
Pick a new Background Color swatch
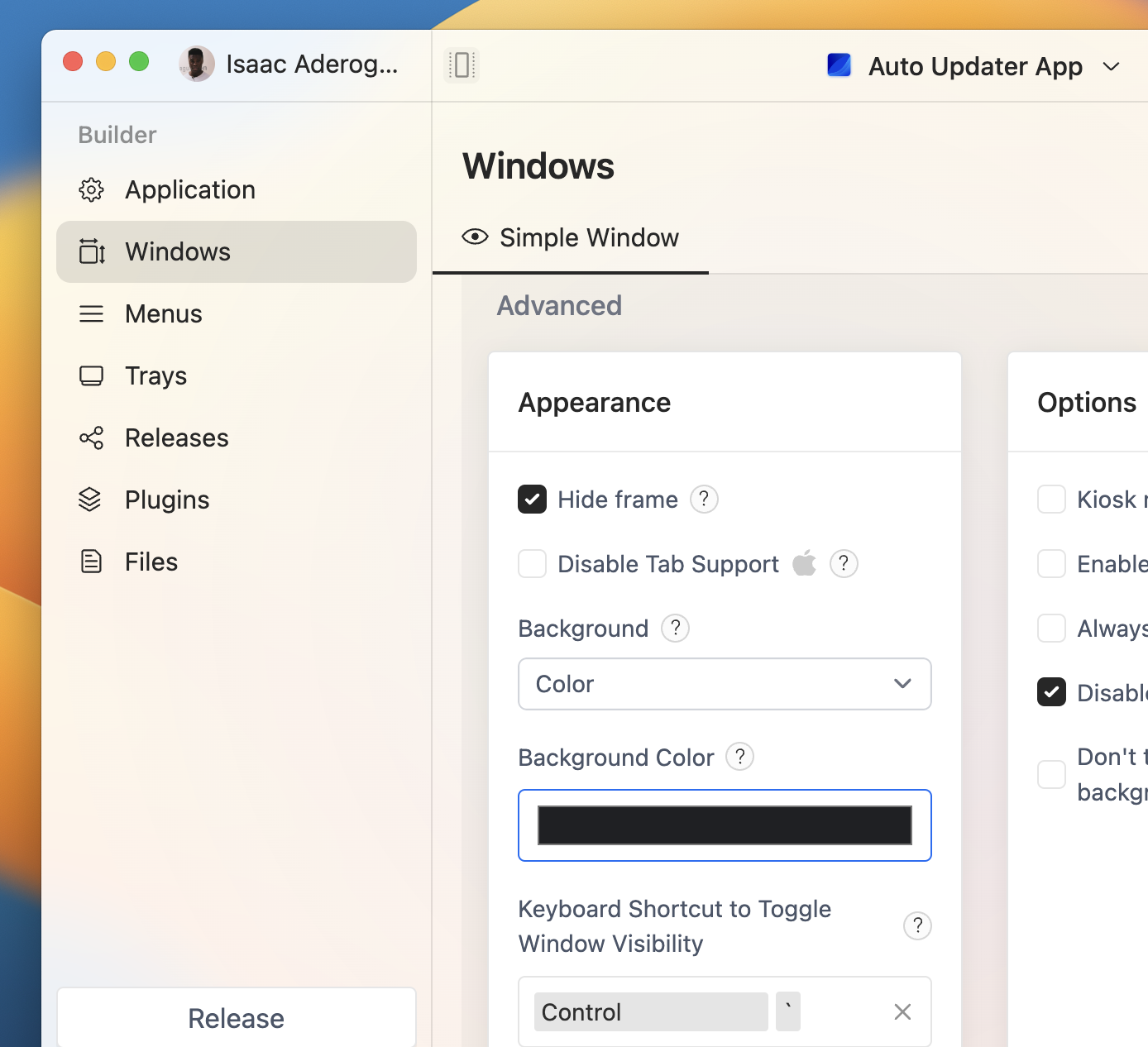(x=725, y=825)
